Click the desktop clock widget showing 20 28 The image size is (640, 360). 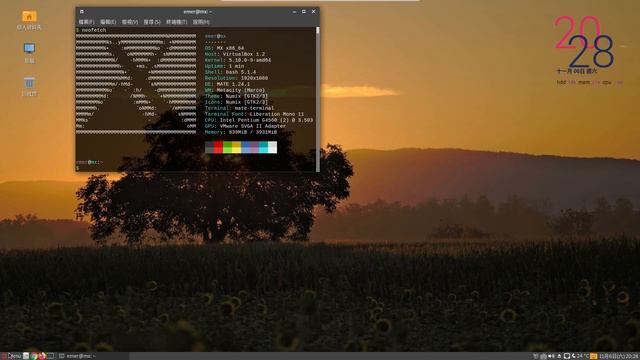pyautogui.click(x=584, y=42)
